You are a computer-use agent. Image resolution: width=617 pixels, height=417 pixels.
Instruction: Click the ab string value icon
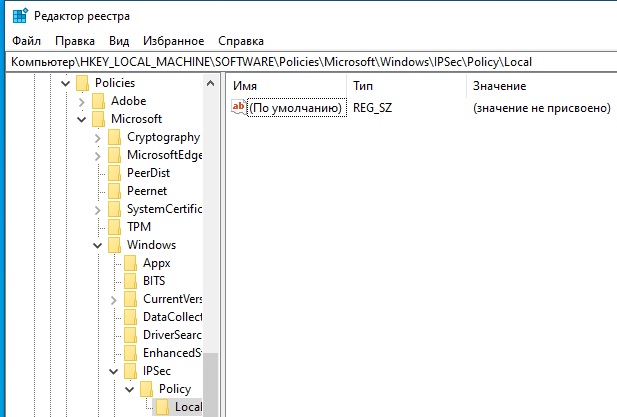(x=238, y=107)
